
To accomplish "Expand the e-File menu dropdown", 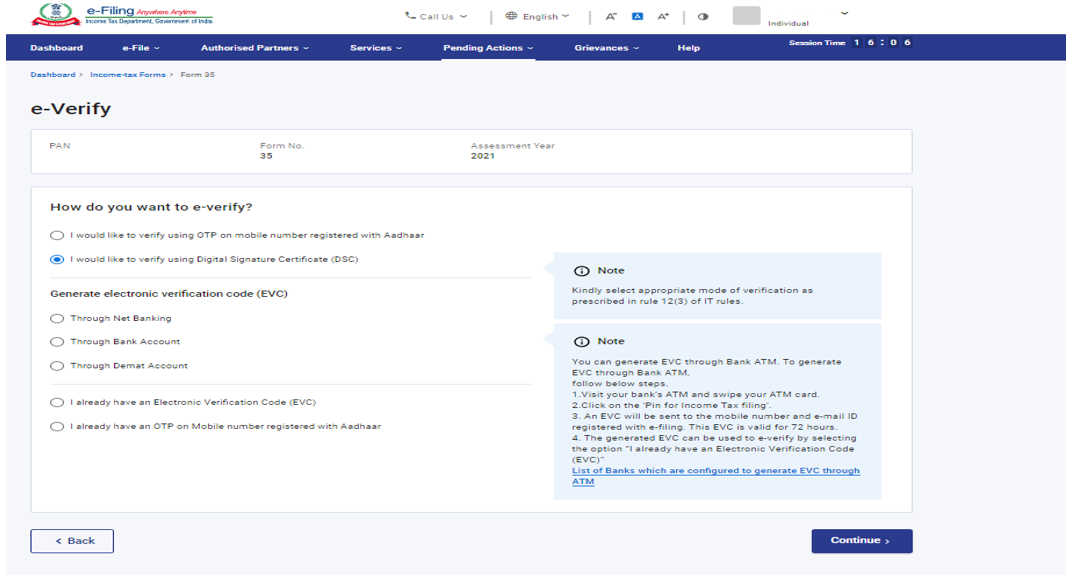I will click(x=141, y=48).
